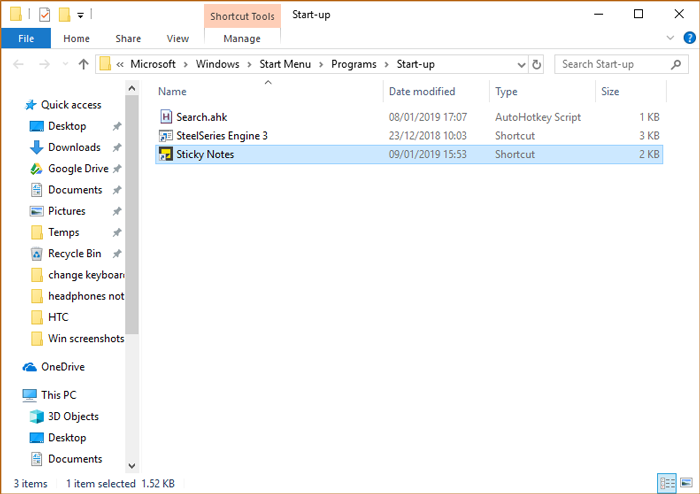Go up one folder level

(x=83, y=64)
